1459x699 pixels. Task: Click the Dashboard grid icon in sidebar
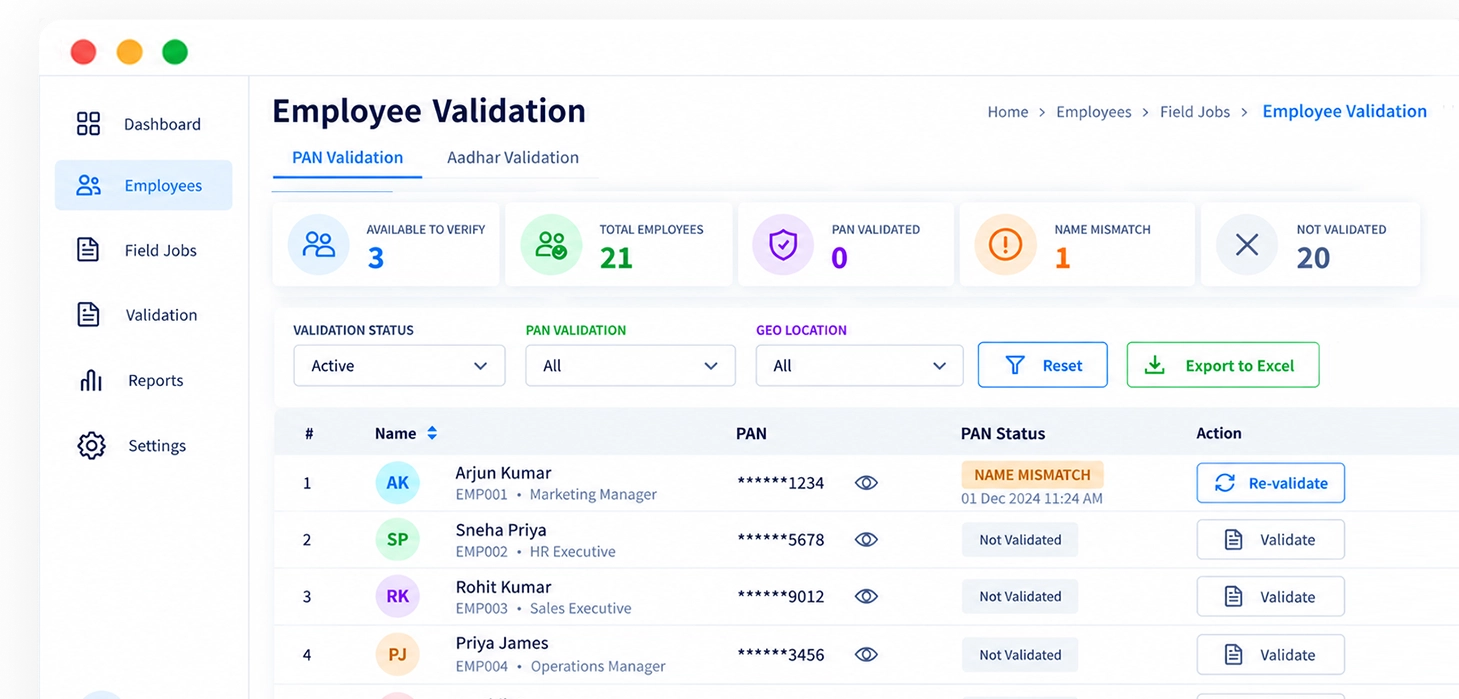tap(89, 124)
